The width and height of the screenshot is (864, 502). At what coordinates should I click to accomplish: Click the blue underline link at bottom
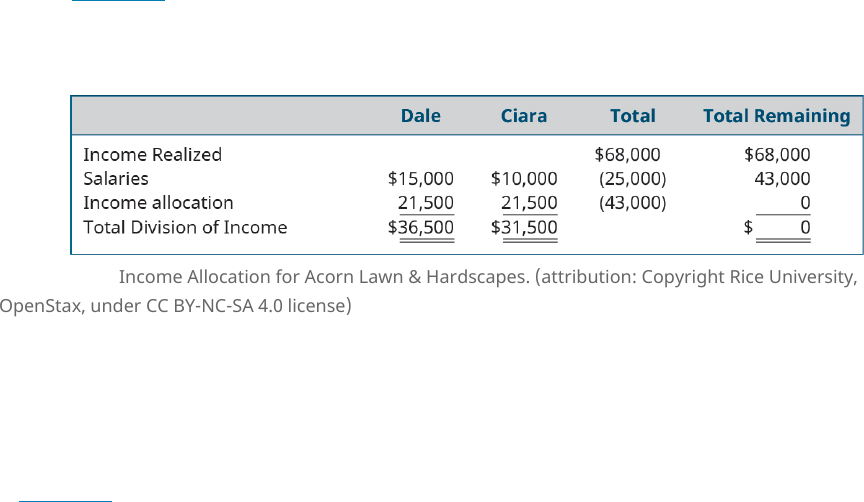coord(65,501)
